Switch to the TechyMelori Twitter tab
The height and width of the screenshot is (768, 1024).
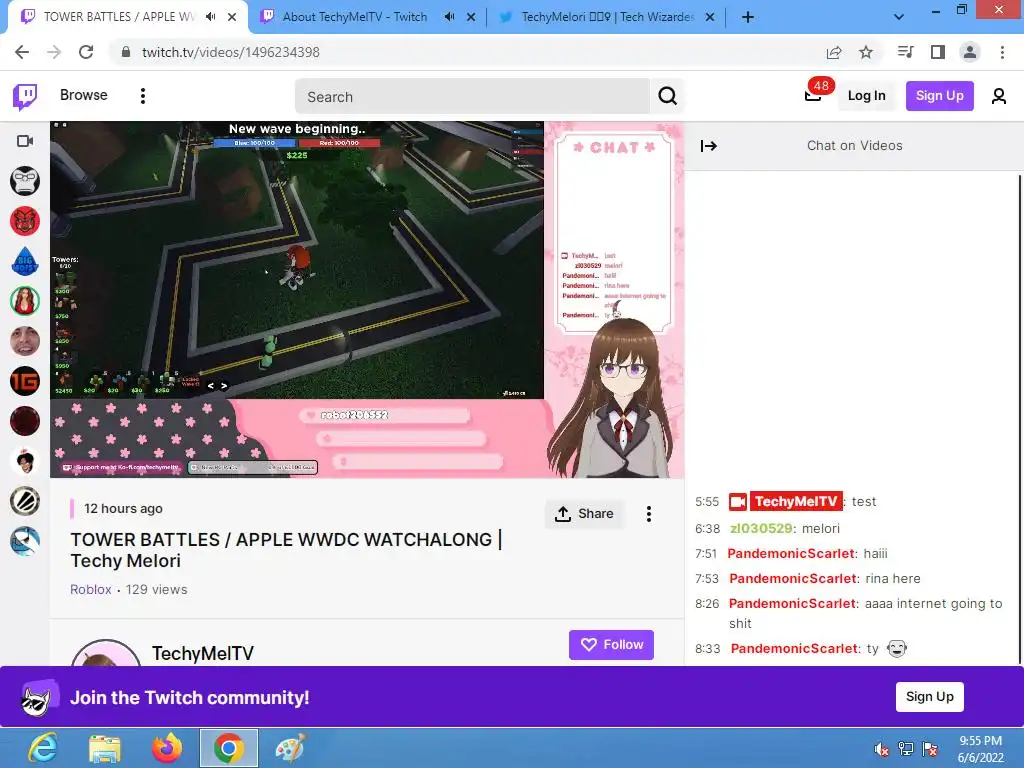607,17
